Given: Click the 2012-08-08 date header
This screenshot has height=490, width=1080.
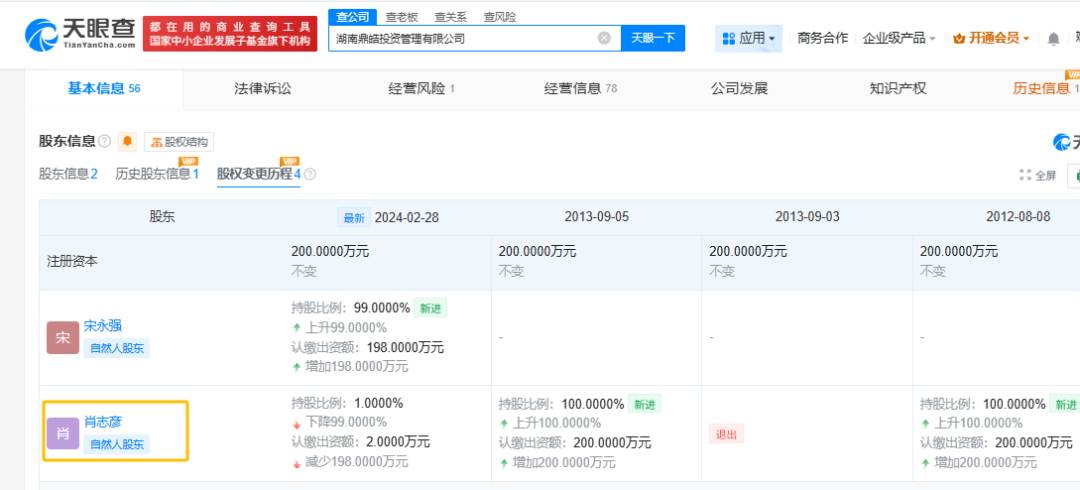Looking at the screenshot, I should pos(1018,217).
